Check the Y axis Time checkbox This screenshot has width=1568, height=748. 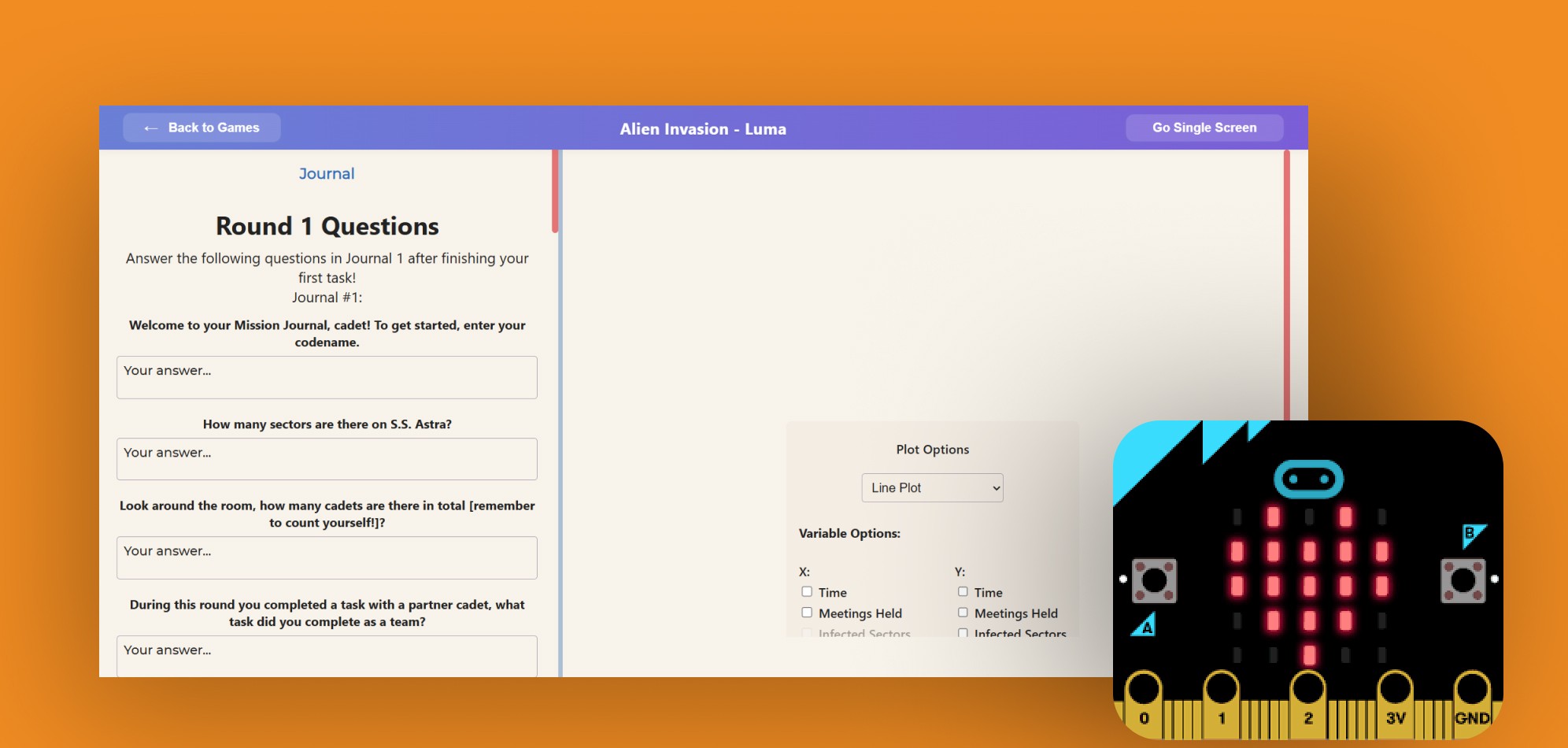(x=963, y=591)
